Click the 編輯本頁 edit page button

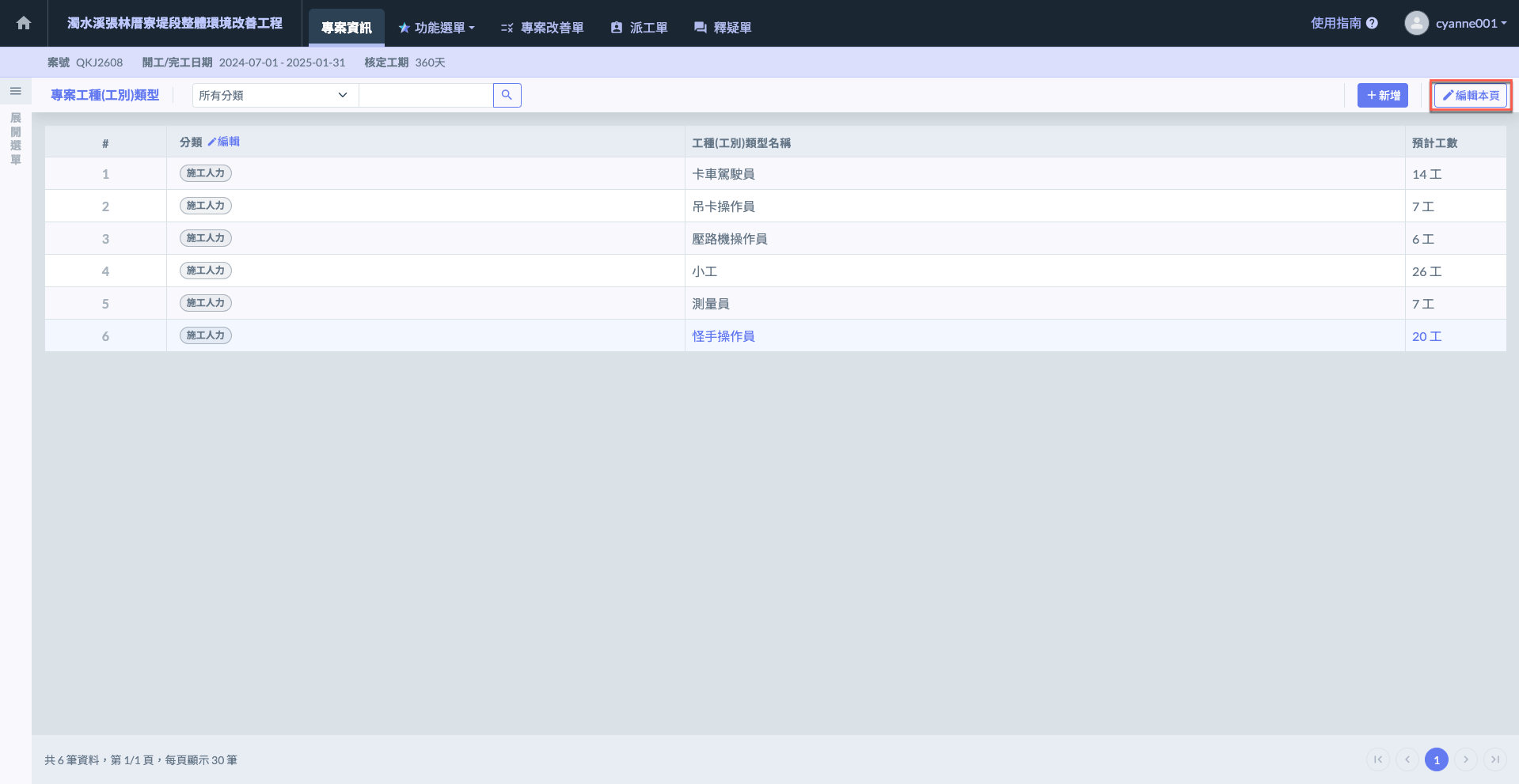pos(1471,95)
